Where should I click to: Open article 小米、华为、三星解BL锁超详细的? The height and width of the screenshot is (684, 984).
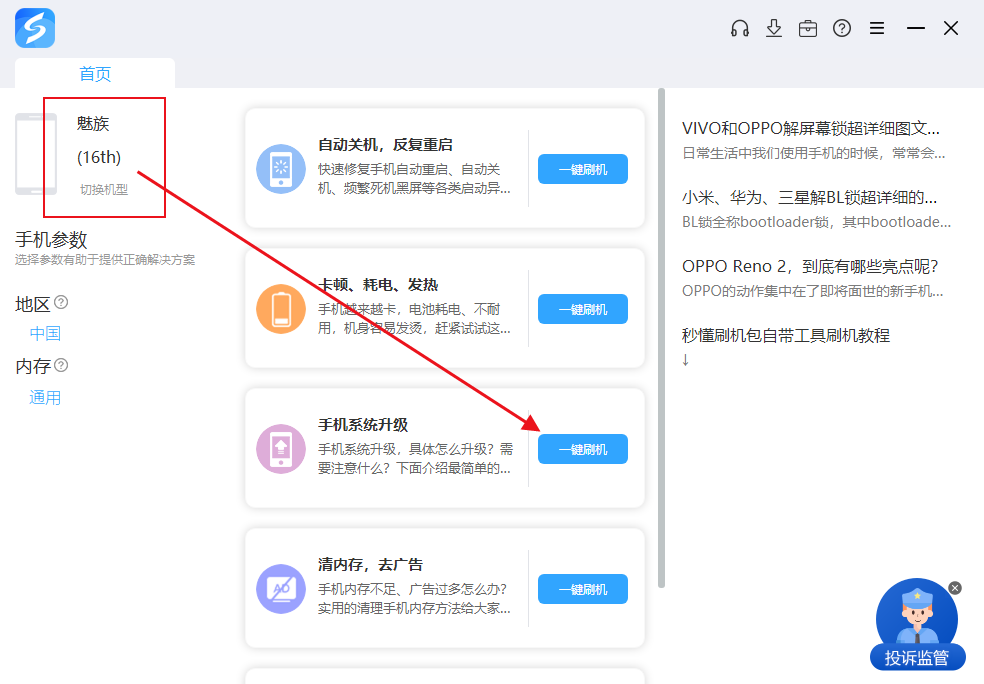tap(810, 198)
